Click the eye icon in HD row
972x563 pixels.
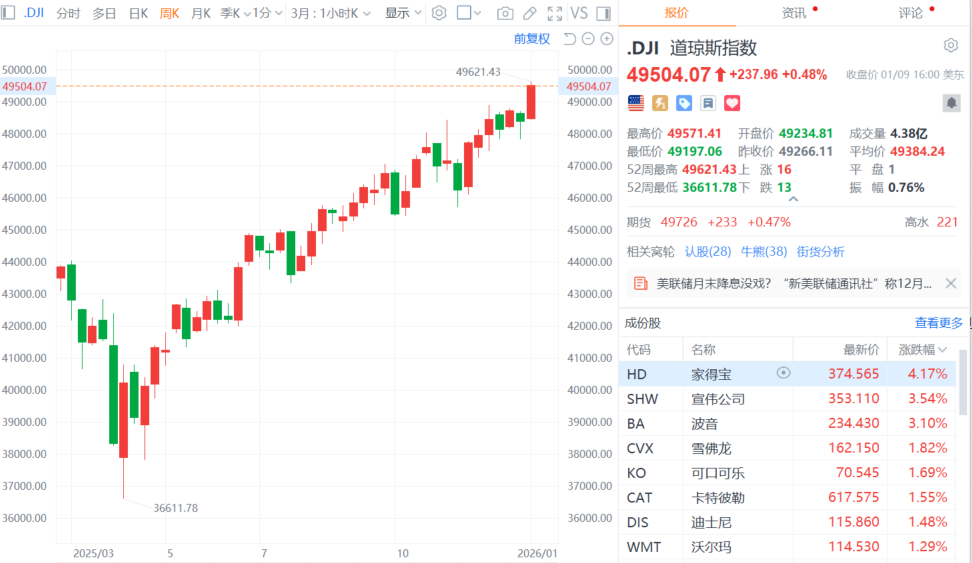(x=784, y=373)
